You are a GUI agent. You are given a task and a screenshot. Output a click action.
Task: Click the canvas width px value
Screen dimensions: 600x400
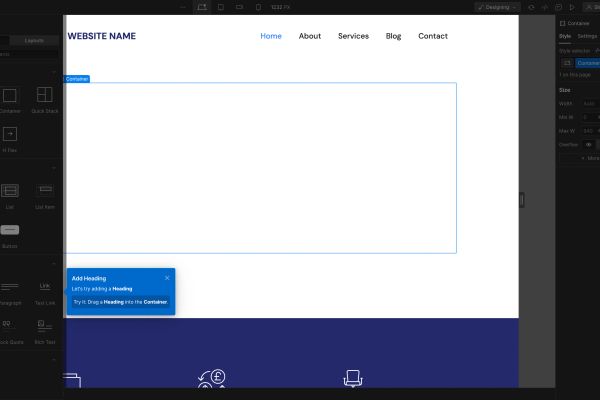click(280, 7)
